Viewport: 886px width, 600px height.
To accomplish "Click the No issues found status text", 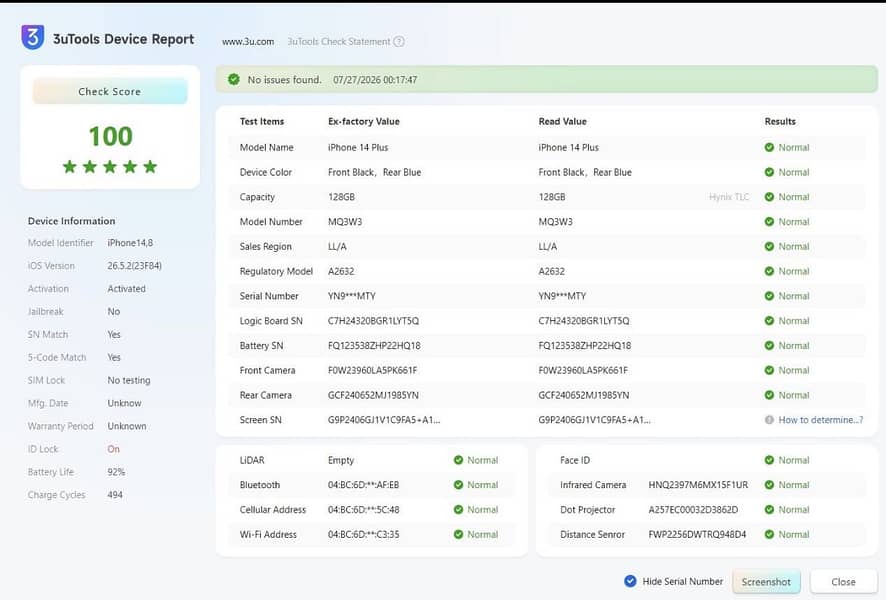I will point(284,80).
